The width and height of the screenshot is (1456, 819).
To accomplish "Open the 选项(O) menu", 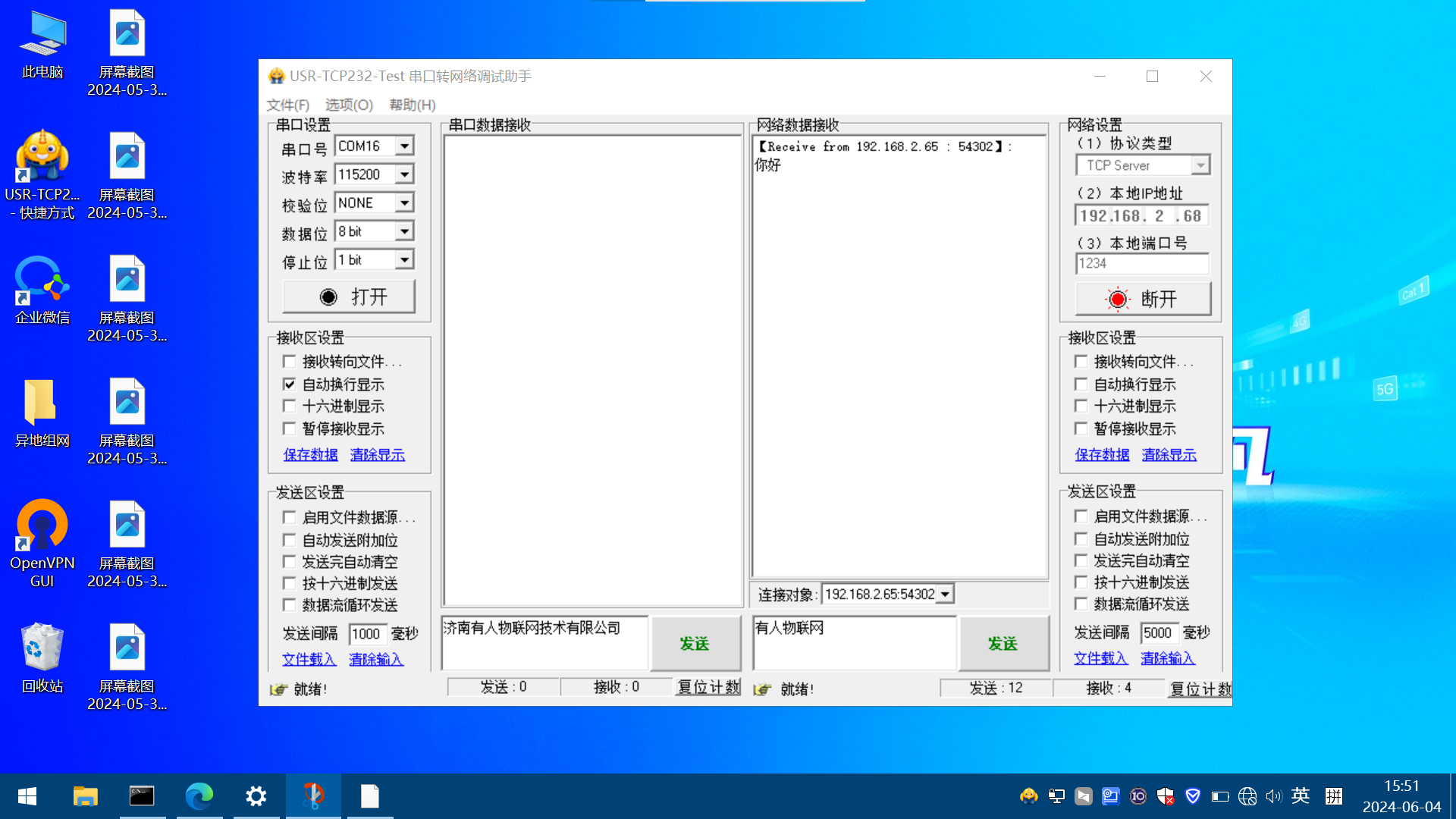I will coord(349,105).
